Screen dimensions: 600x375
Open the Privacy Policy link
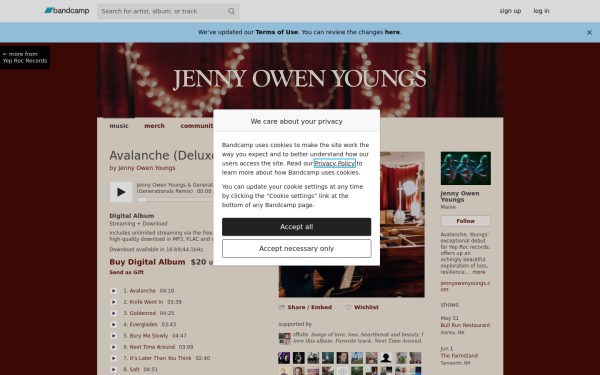click(334, 163)
